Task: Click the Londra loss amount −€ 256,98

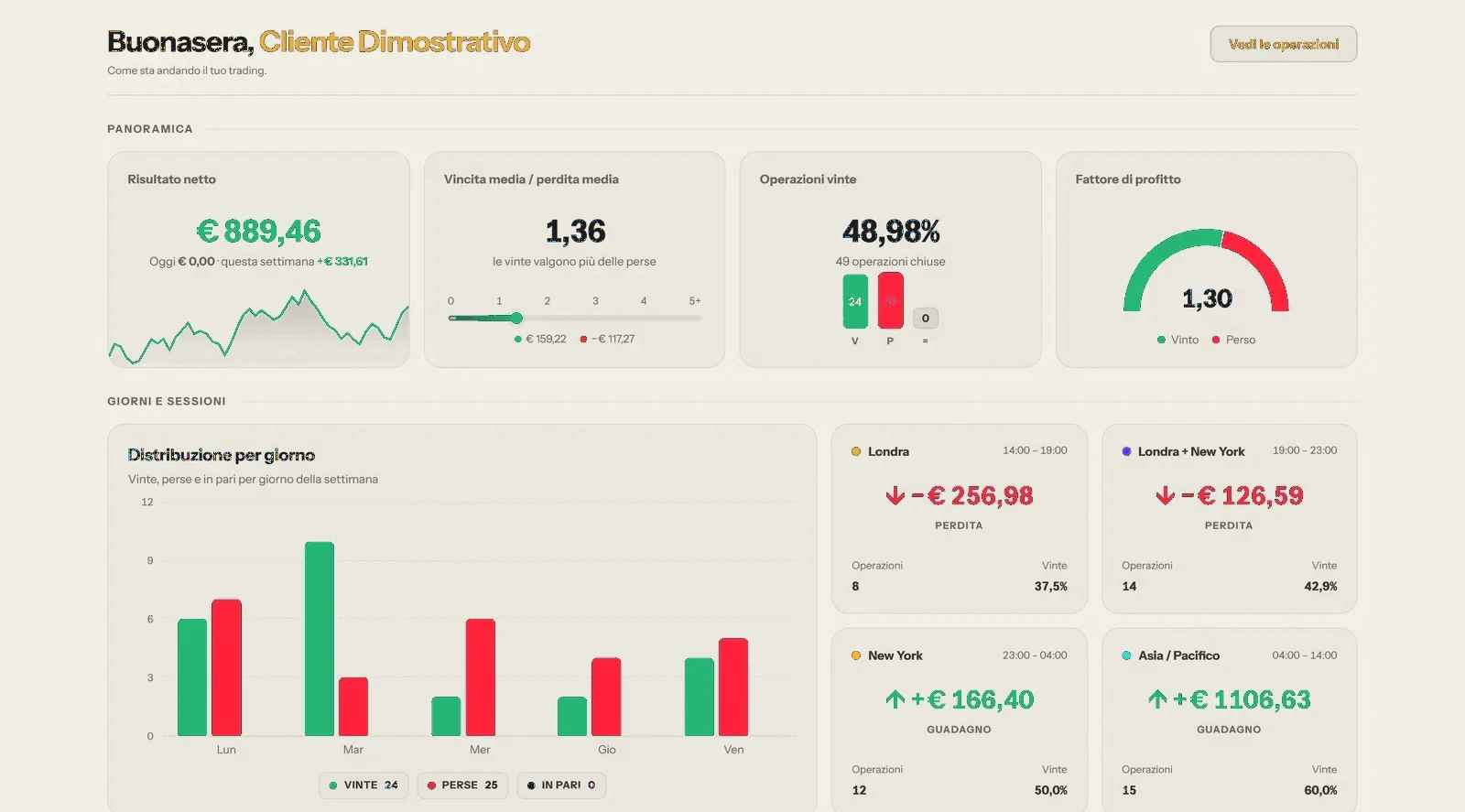Action: 972,496
